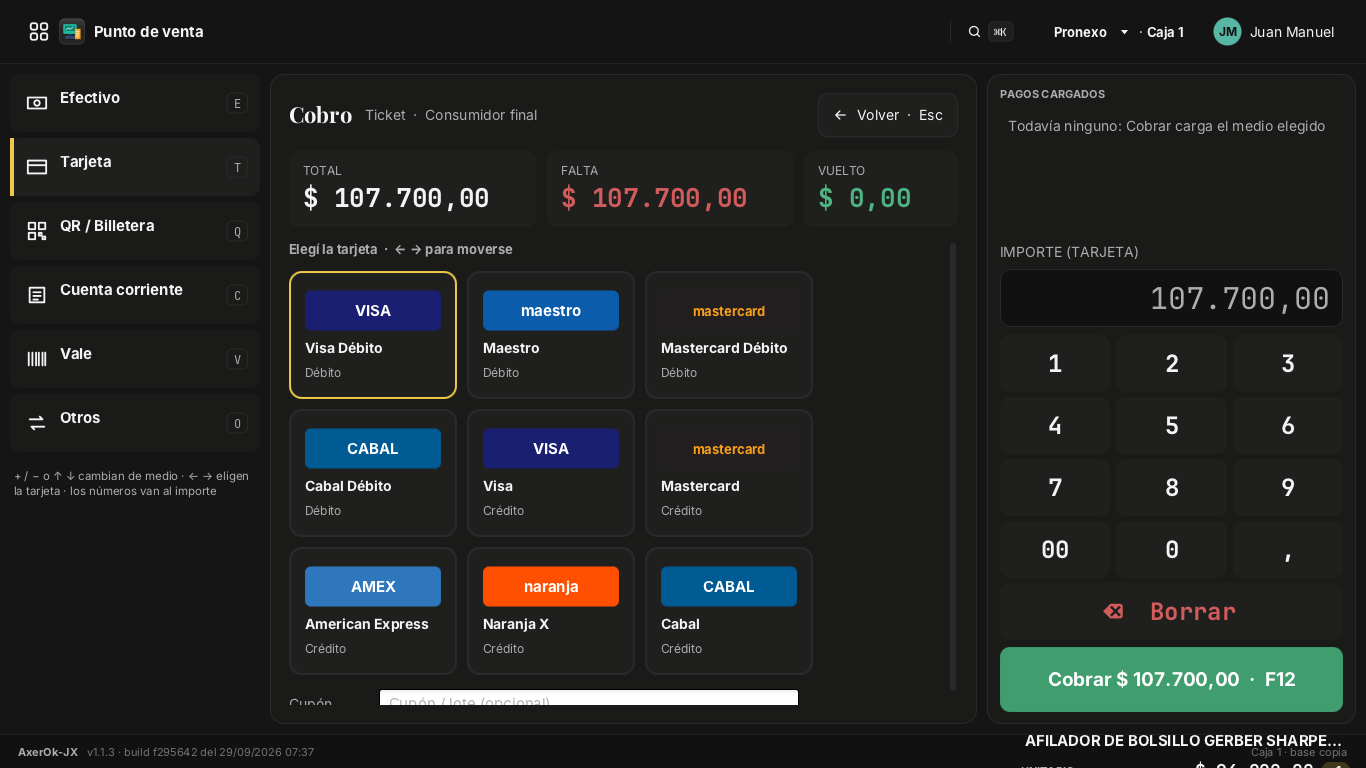Screen dimensions: 1366x768
Task: Select Efectivo payment method
Action: pos(135,103)
